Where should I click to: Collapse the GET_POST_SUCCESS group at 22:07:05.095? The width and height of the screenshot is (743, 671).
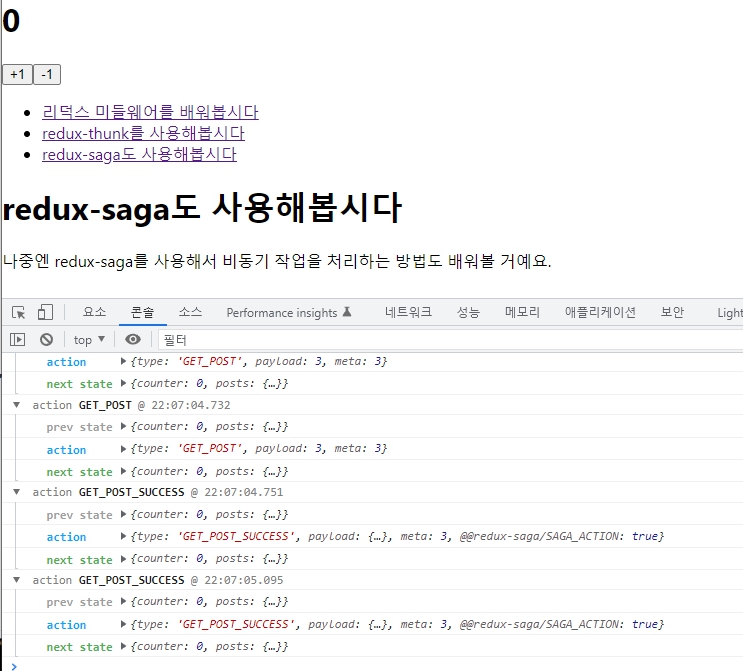(17, 580)
